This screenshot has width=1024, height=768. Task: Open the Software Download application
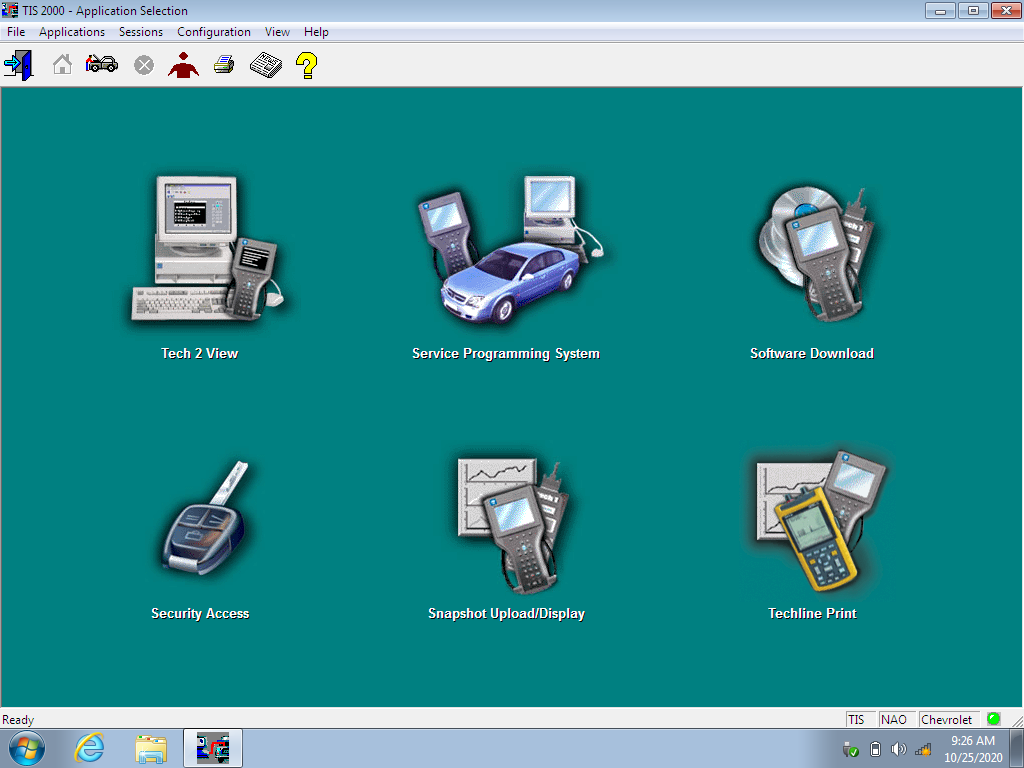811,252
